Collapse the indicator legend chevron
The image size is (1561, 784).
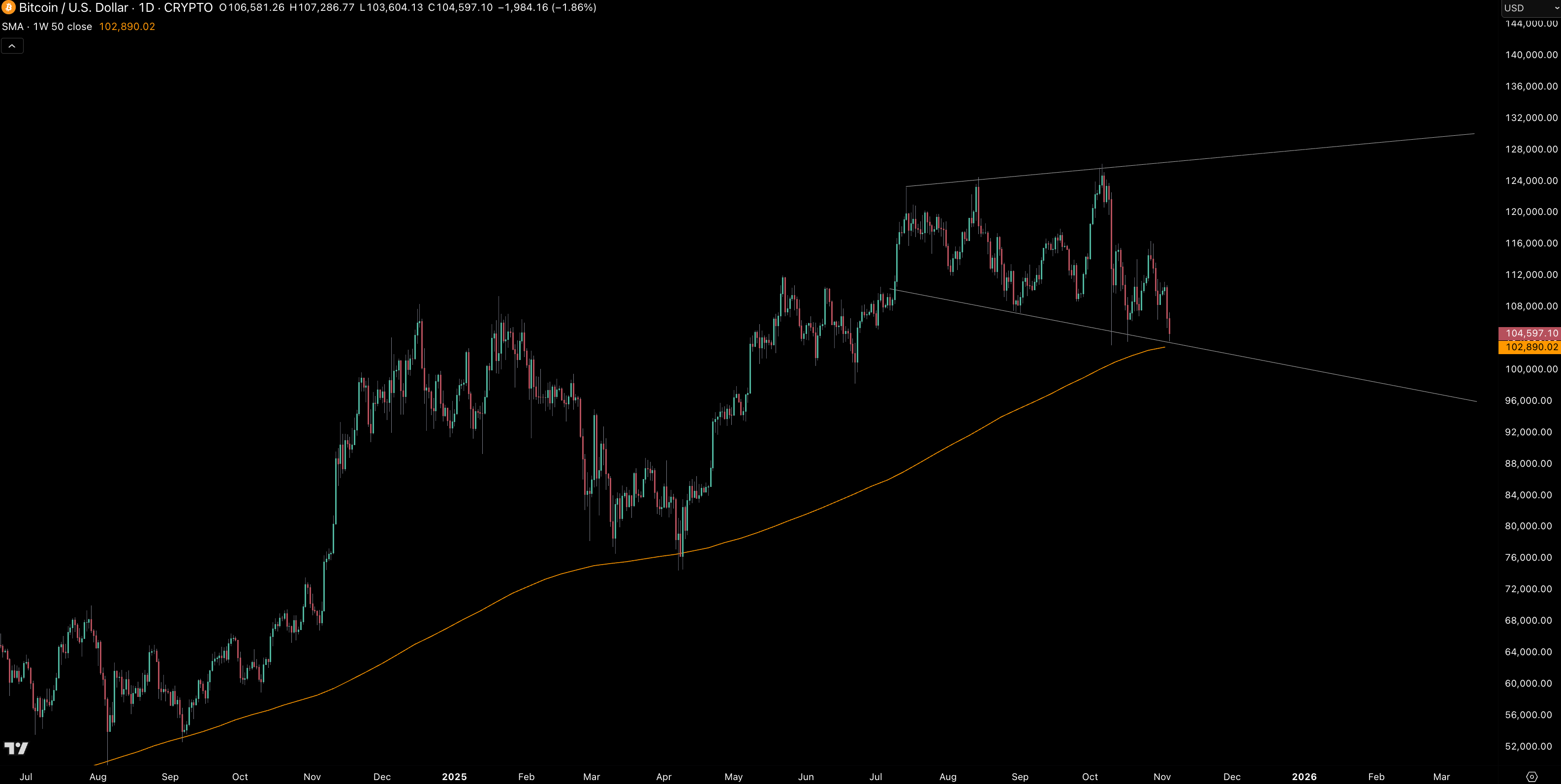(12, 46)
